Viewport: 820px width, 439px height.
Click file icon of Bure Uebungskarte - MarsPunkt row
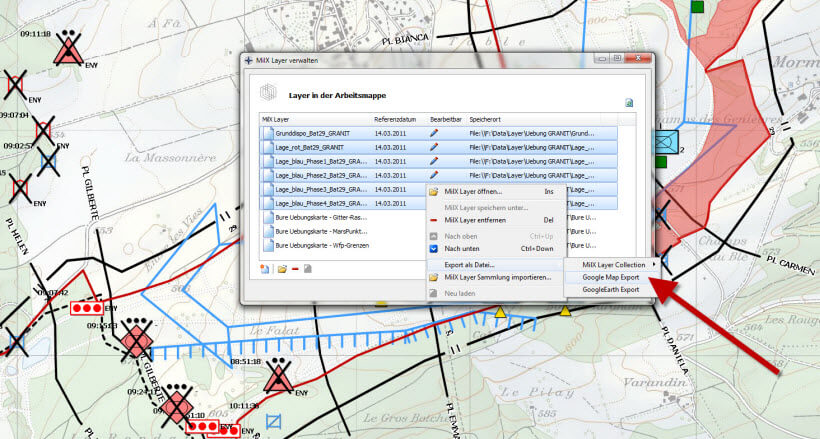268,231
